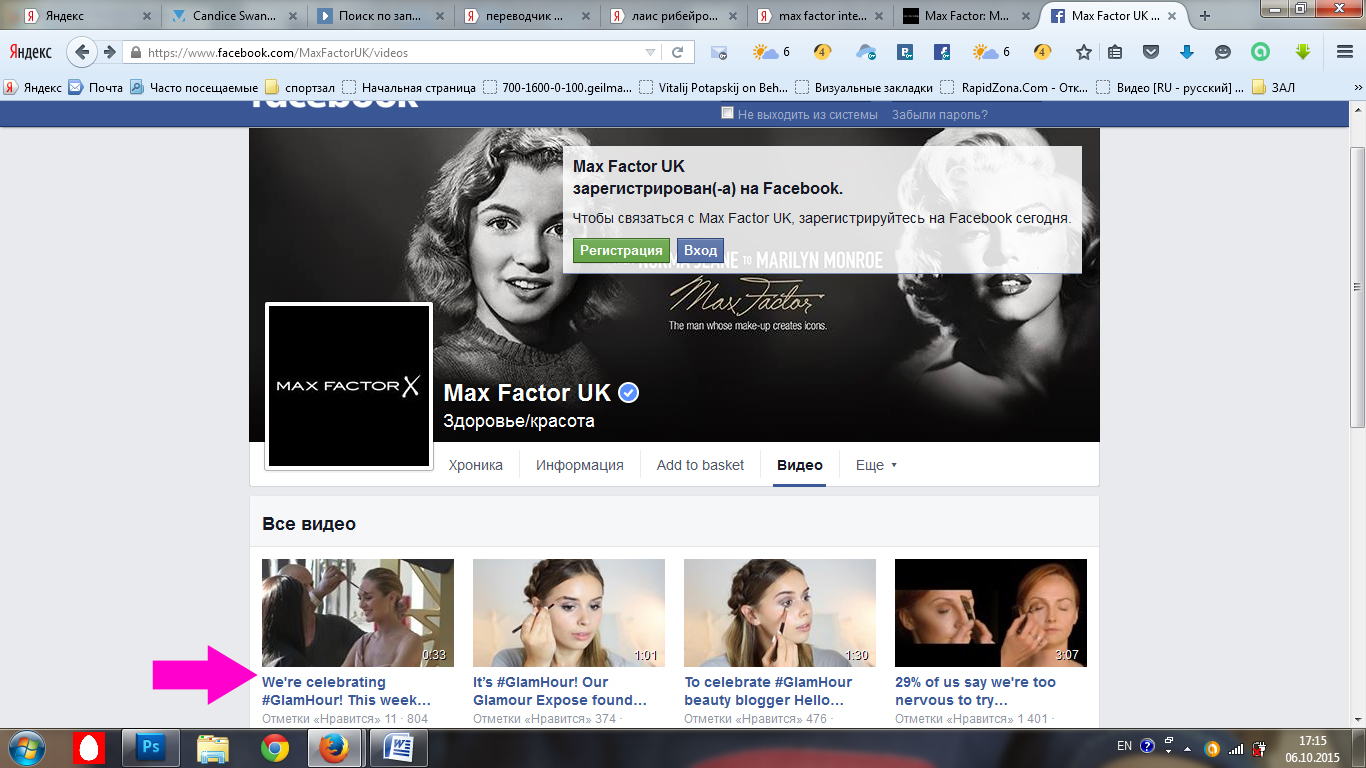Open the 'To celebrate #GlamHour beauty blogger' video title
Viewport: 1366px width, 768px height.
770,691
